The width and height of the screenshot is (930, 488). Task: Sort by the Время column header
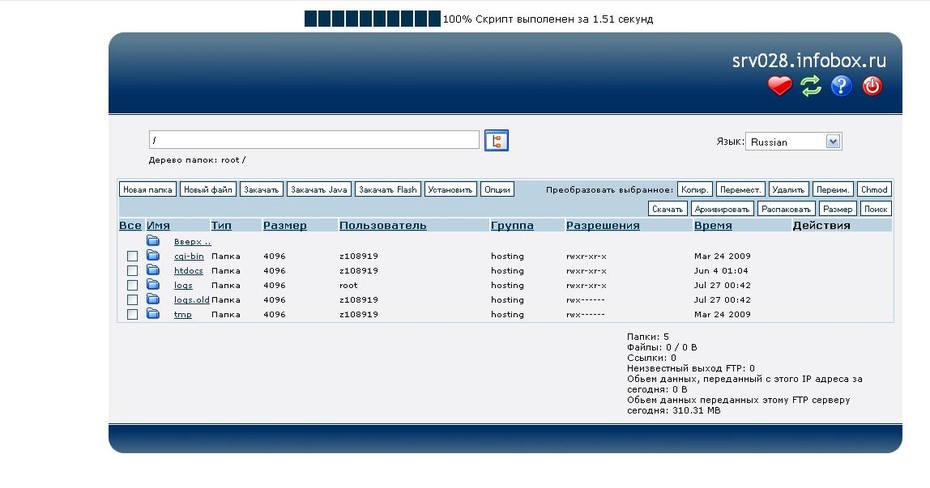pos(713,225)
